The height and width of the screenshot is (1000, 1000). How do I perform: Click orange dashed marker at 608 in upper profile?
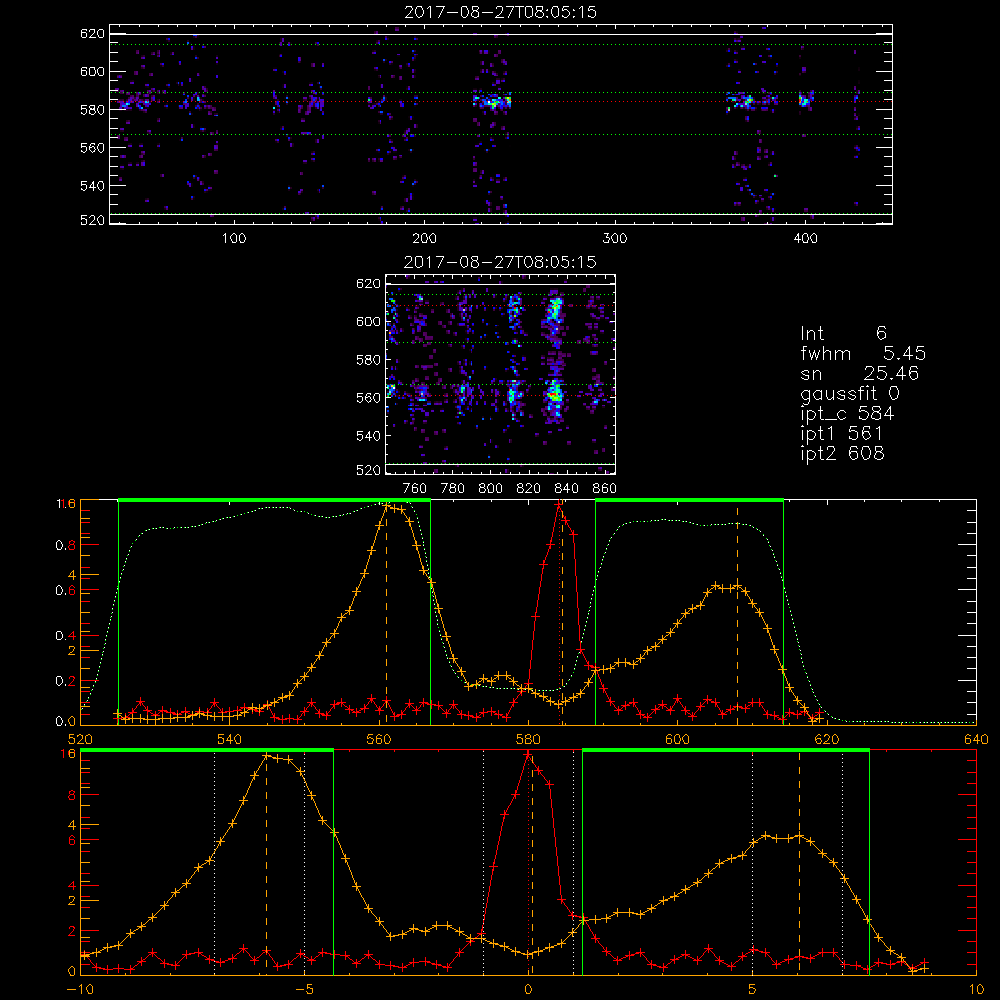[737, 614]
